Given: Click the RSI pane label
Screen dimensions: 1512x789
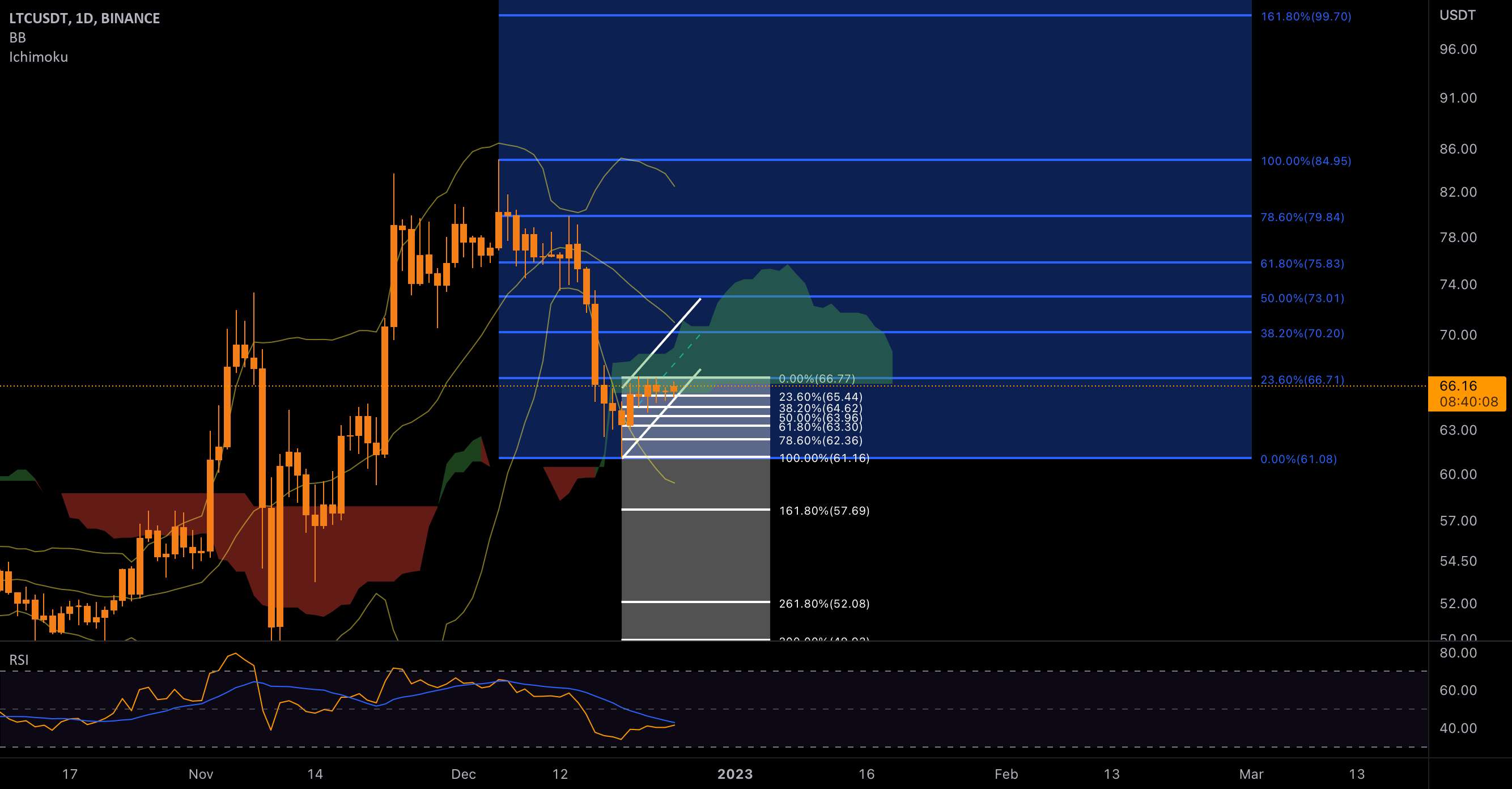Looking at the screenshot, I should coord(19,660).
